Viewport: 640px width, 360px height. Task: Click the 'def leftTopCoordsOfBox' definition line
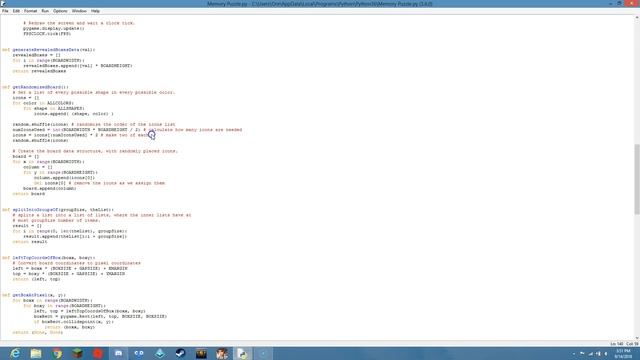[x=49, y=258]
